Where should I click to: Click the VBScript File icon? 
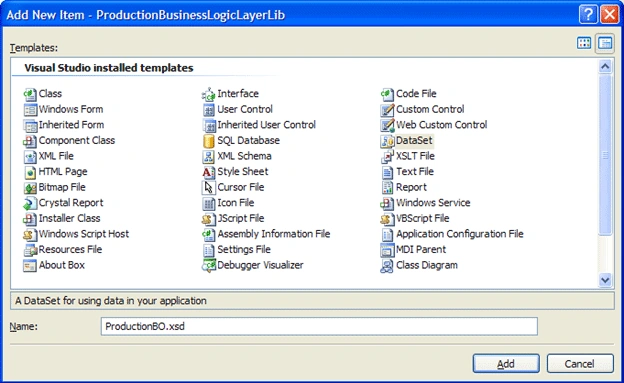pos(387,219)
